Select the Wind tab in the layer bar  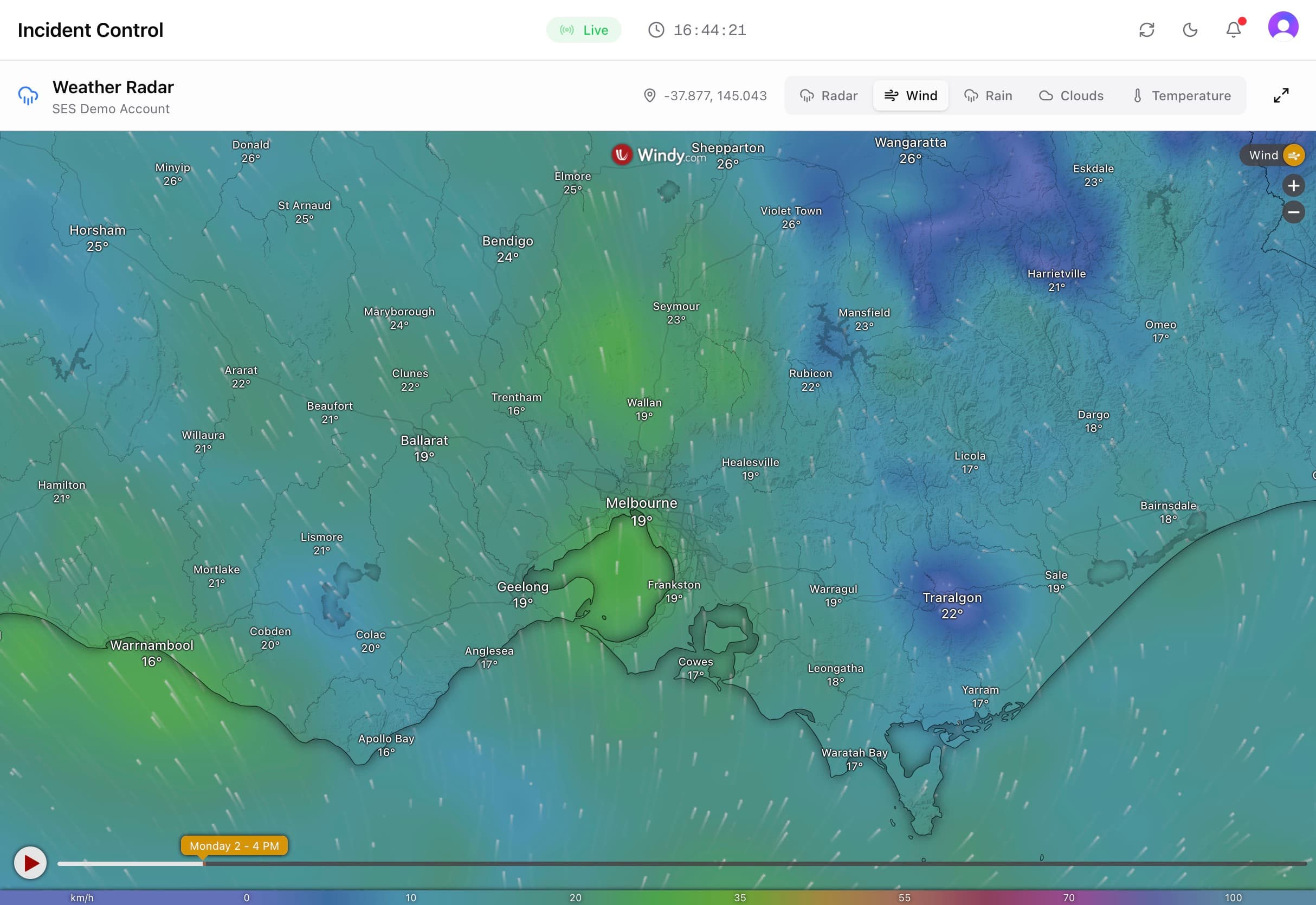tap(911, 95)
